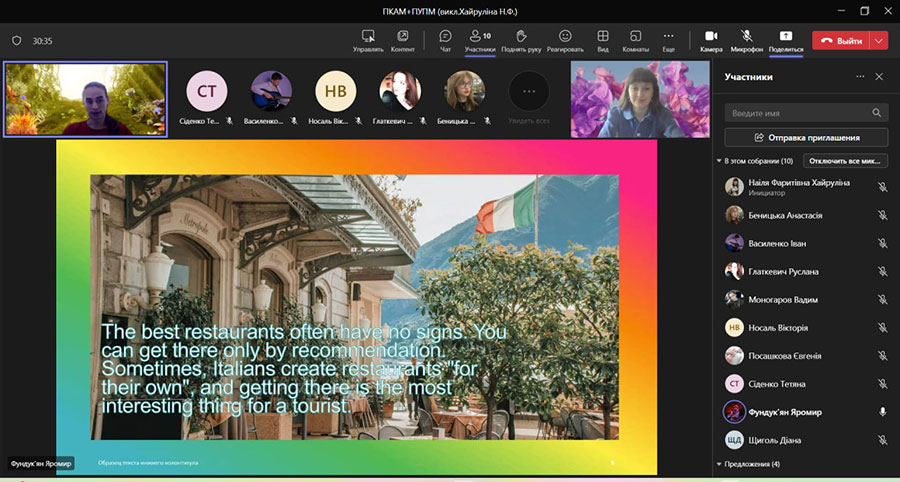Open the Контент pop-out icon

click(402, 37)
